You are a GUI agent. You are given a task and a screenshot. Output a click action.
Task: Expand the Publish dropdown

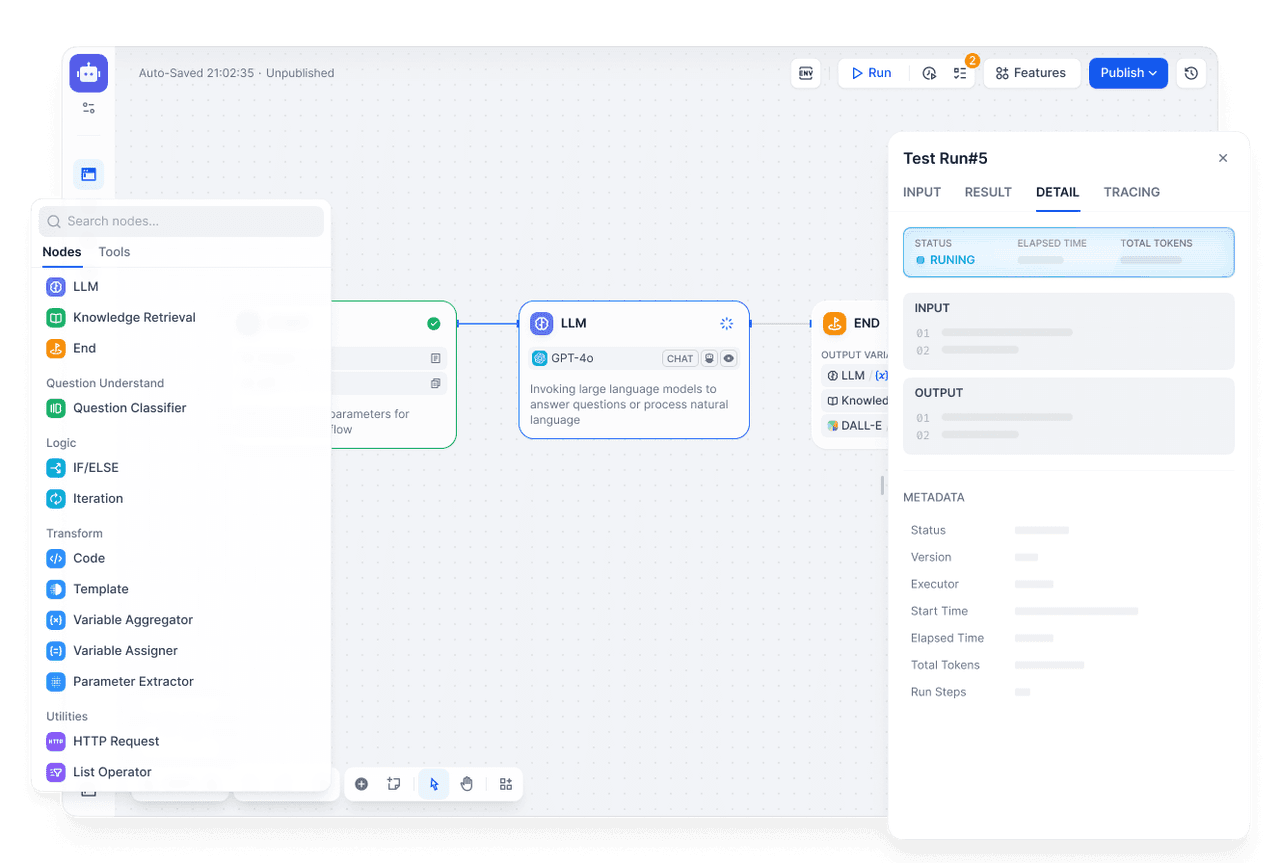tap(1128, 73)
